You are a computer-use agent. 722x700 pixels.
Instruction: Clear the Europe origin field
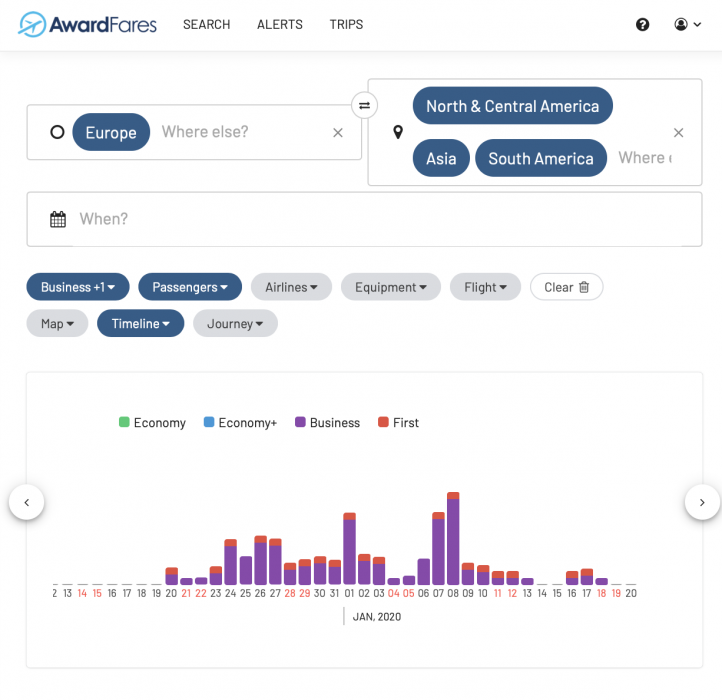[x=338, y=132]
